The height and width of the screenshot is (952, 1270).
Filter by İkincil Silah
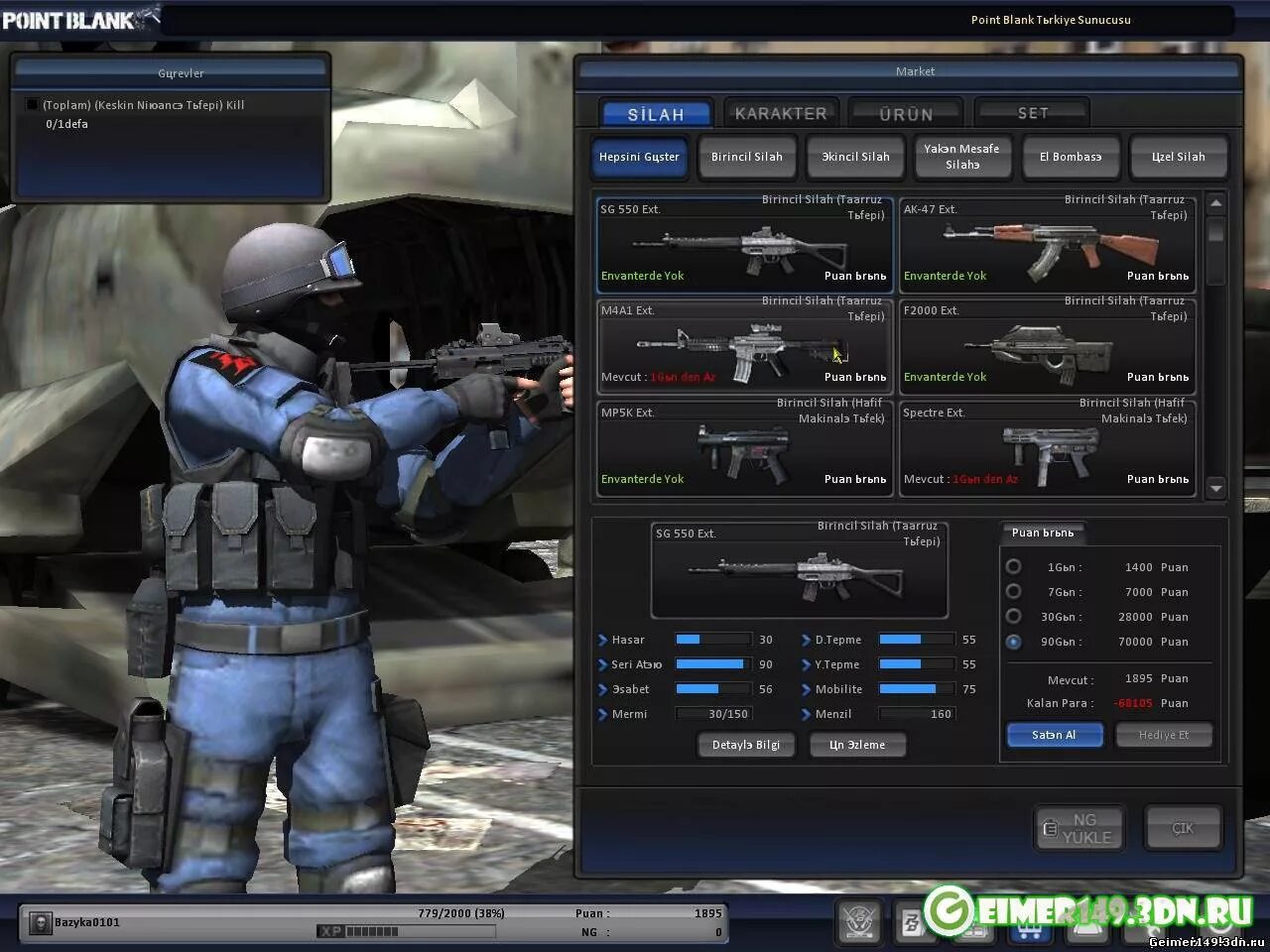pyautogui.click(x=855, y=157)
